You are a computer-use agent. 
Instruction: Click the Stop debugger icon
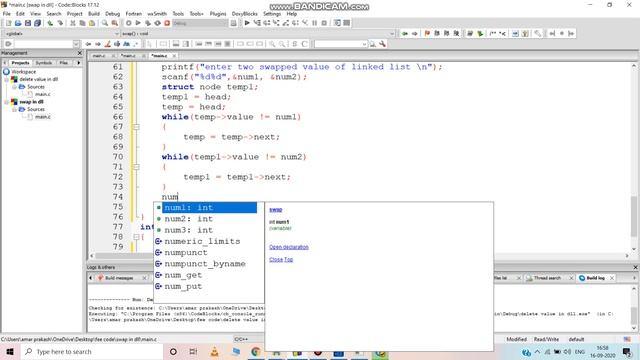(x=324, y=23)
